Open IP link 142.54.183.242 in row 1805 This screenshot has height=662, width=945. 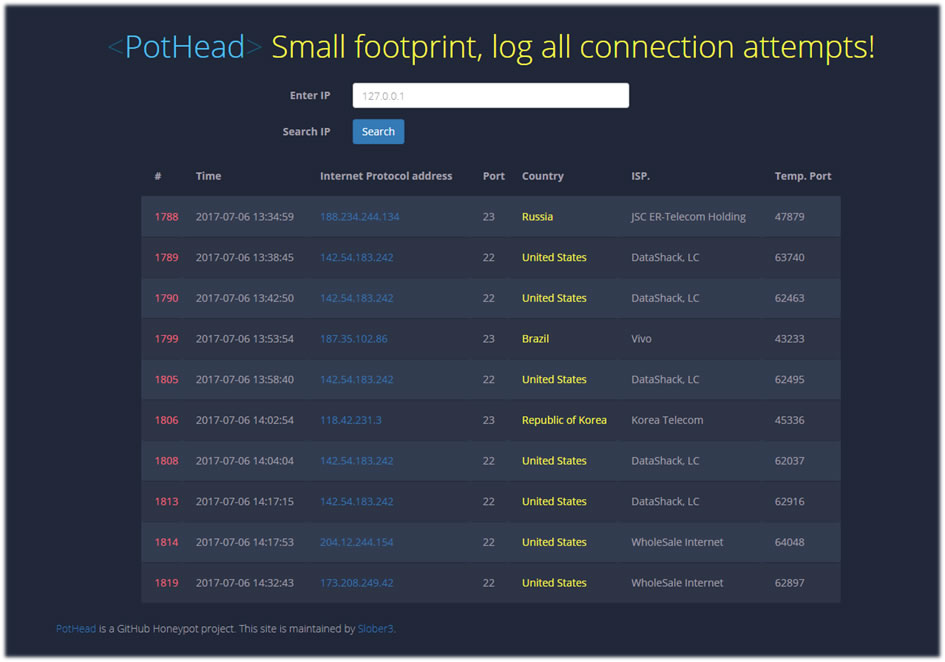coord(356,379)
